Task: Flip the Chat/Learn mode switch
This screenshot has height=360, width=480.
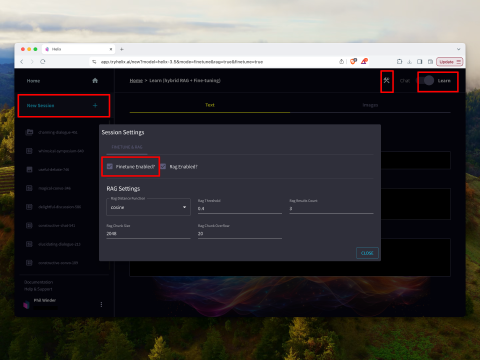Action: [x=426, y=81]
